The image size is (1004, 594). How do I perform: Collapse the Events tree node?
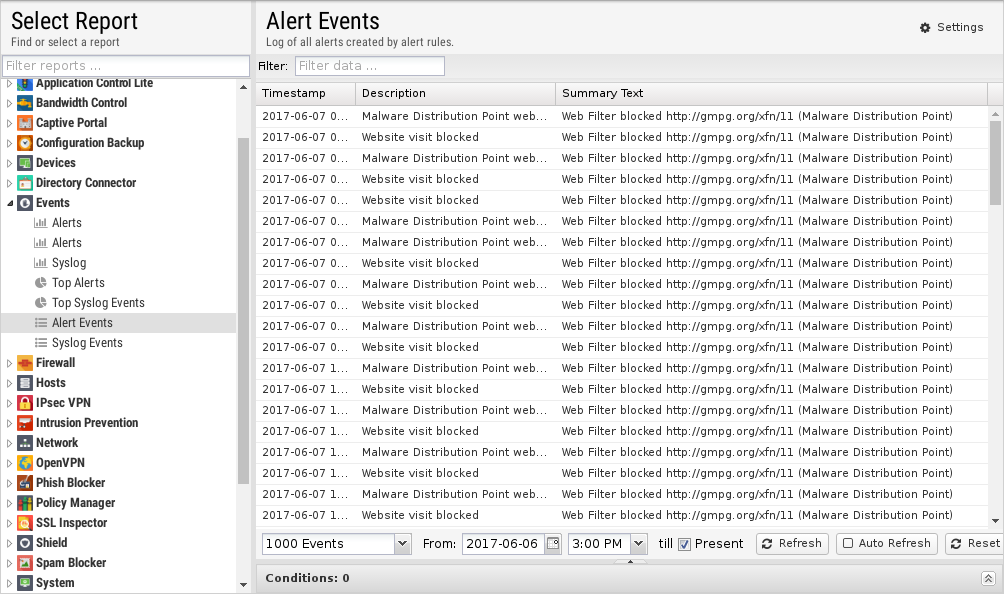tap(10, 203)
